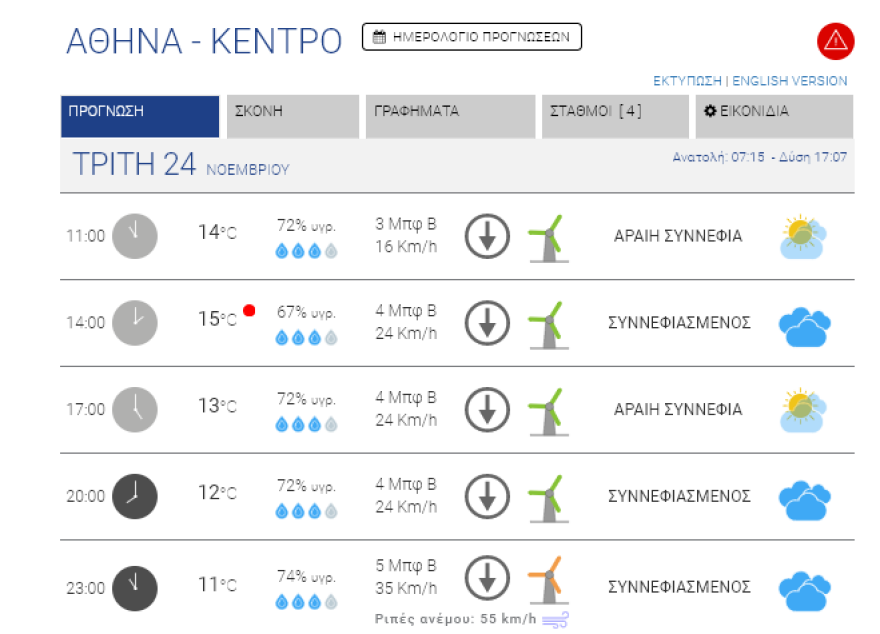This screenshot has height=634, width=880.
Task: Click the red warning alert icon
Action: point(835,41)
